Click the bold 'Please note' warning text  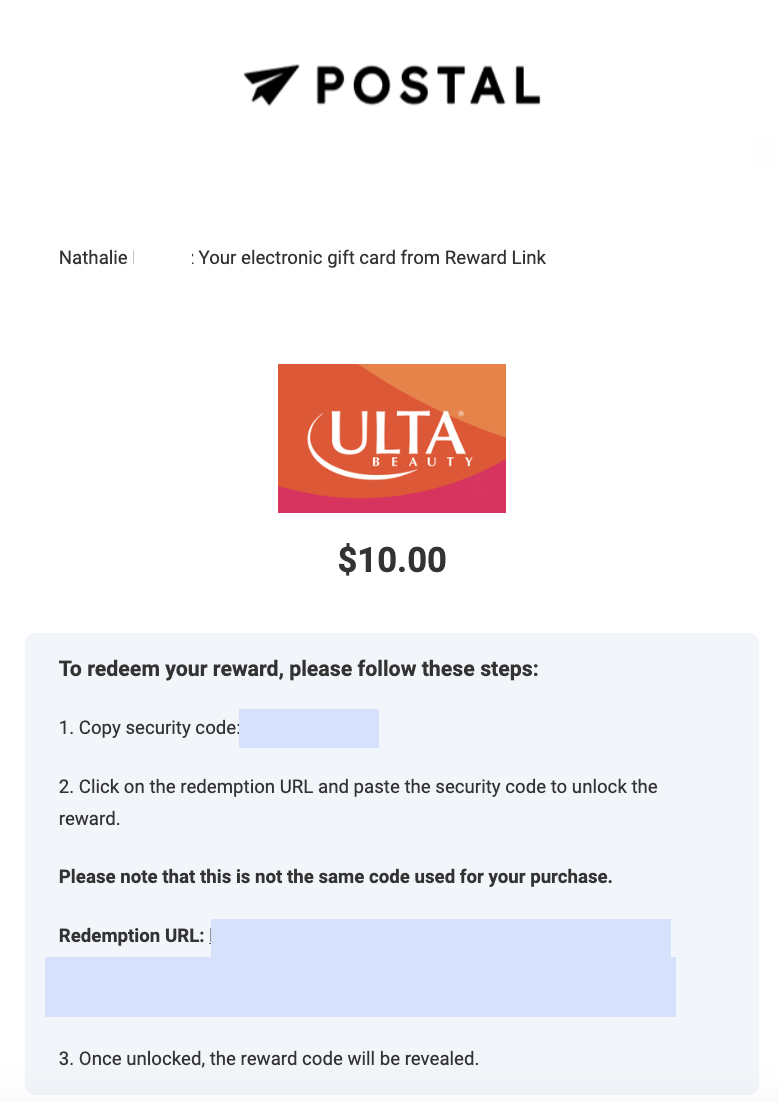point(335,877)
